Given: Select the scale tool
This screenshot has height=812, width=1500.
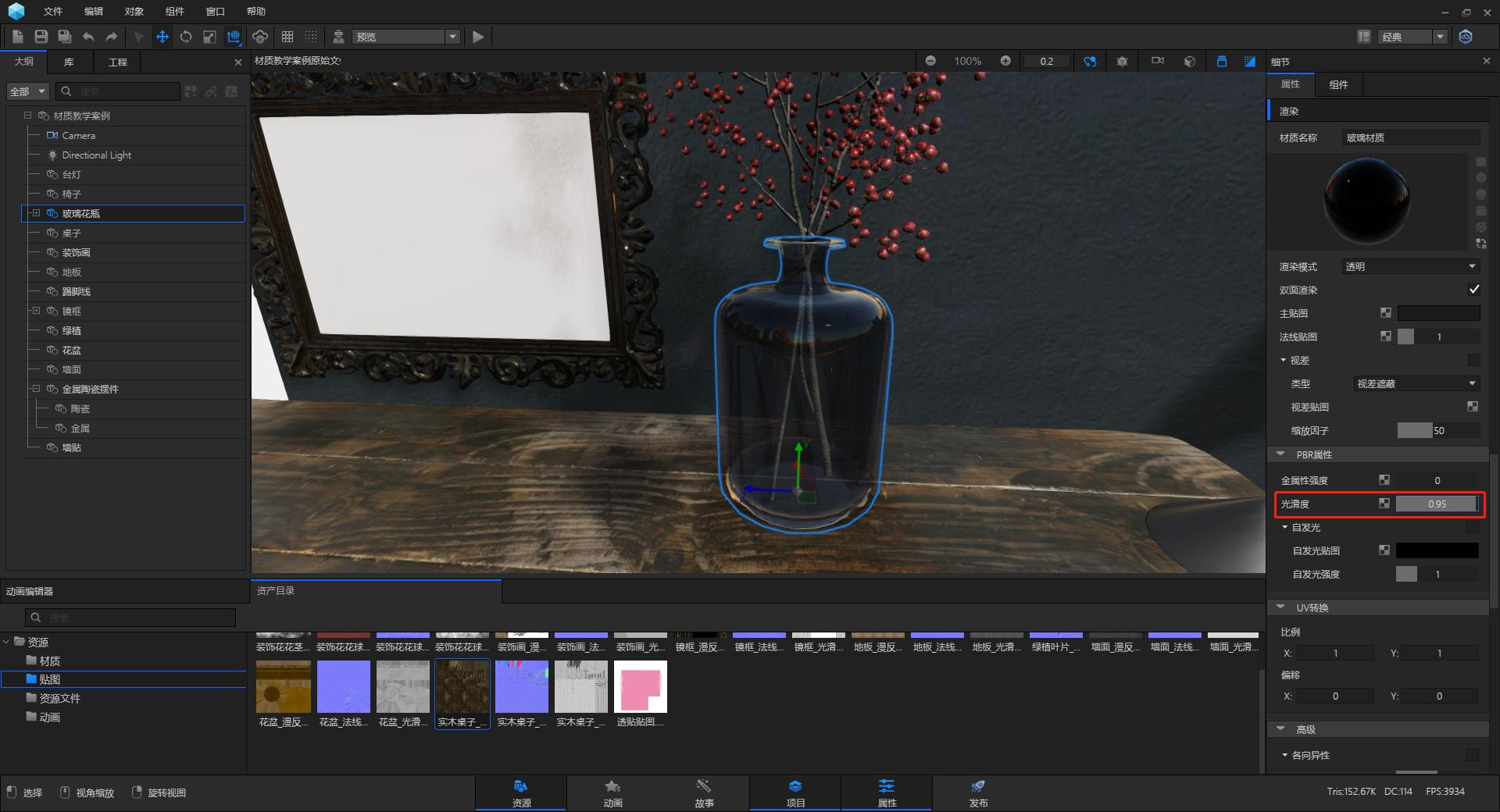Looking at the screenshot, I should (x=209, y=37).
